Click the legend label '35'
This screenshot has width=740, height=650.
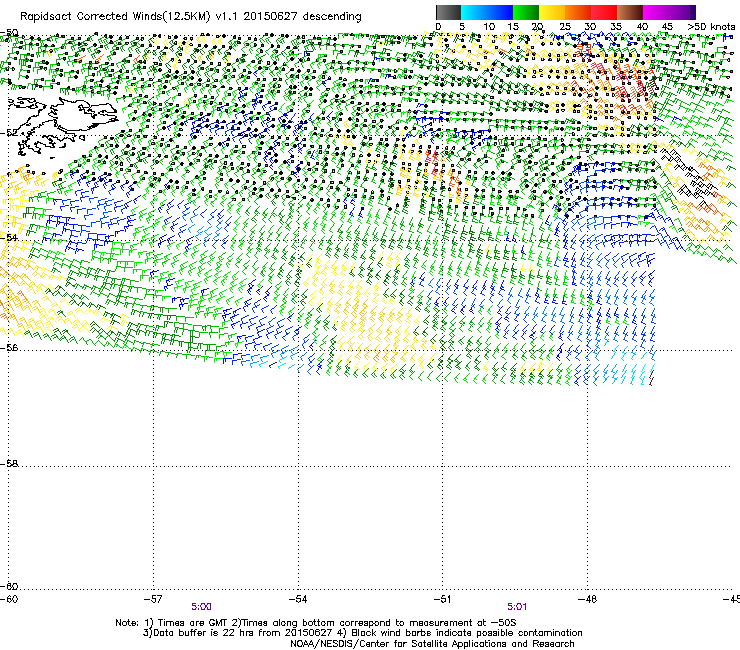[616, 26]
